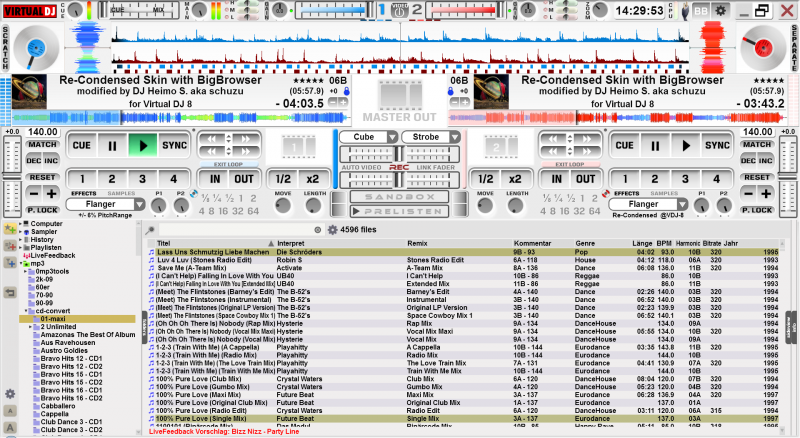Click left deck P1 effect knob
This screenshot has height=438, width=800.
pos(159,206)
